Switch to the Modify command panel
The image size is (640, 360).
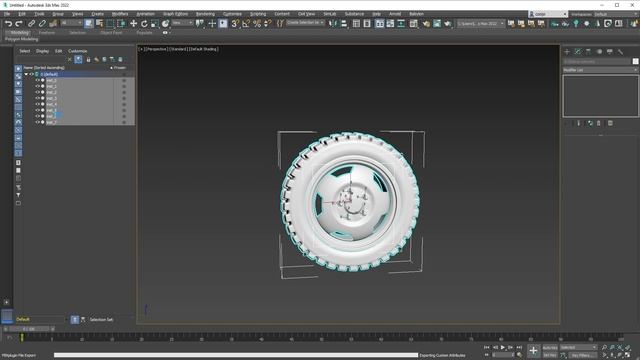click(577, 51)
